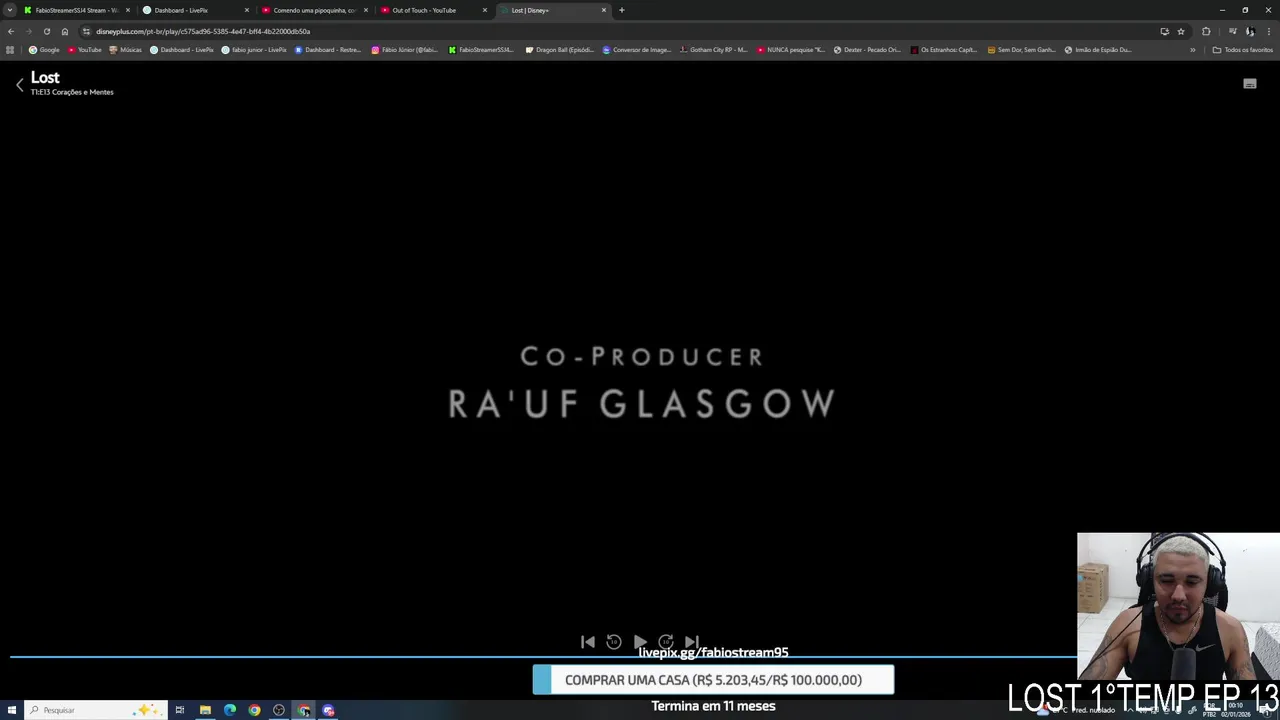Open Conversor de Image... bookmark
The height and width of the screenshot is (720, 1280).
[637, 50]
